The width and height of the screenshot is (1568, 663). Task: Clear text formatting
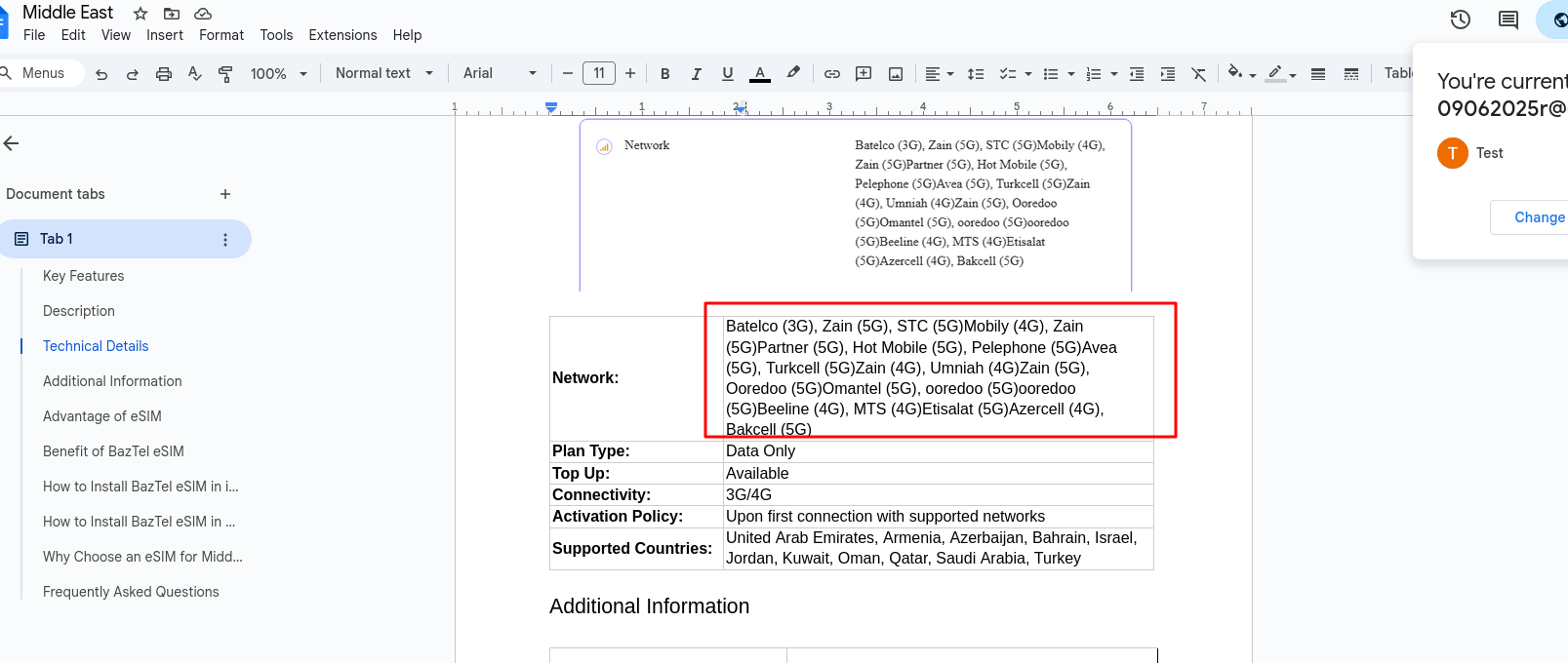click(x=1199, y=74)
